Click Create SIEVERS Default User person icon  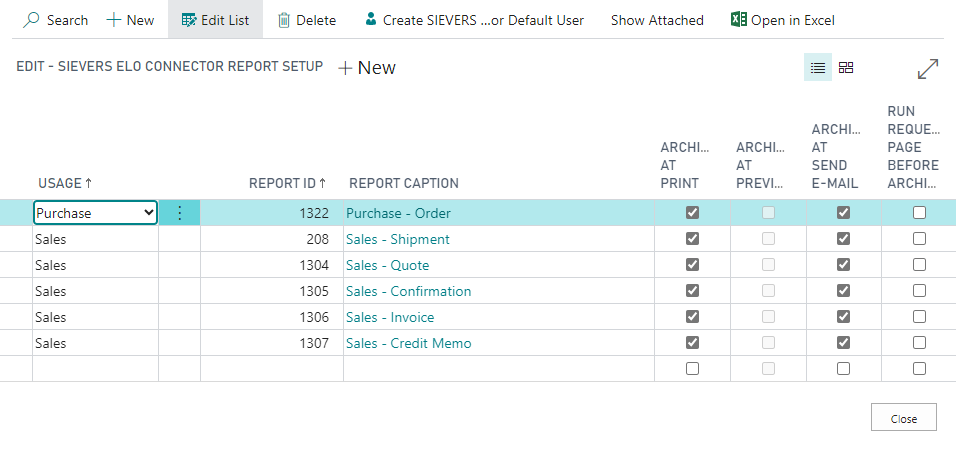(x=371, y=20)
